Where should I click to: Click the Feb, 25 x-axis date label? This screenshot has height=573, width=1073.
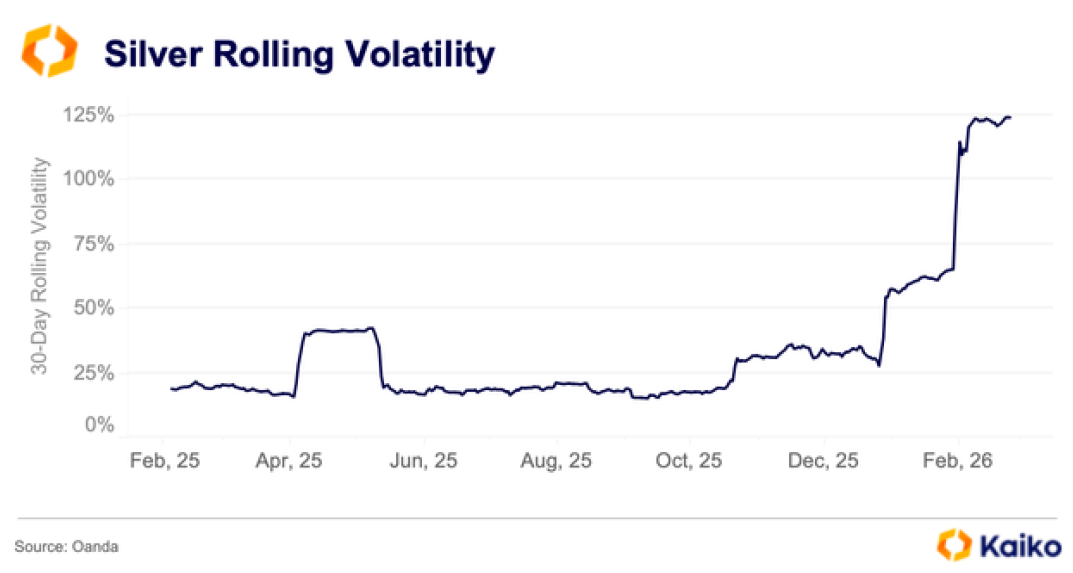pyautogui.click(x=163, y=462)
